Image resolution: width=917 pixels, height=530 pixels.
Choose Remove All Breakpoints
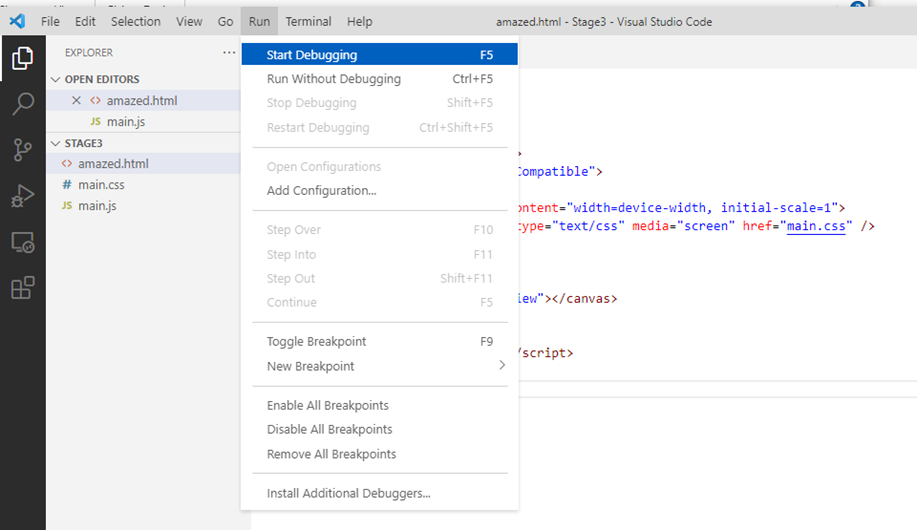pos(380,454)
